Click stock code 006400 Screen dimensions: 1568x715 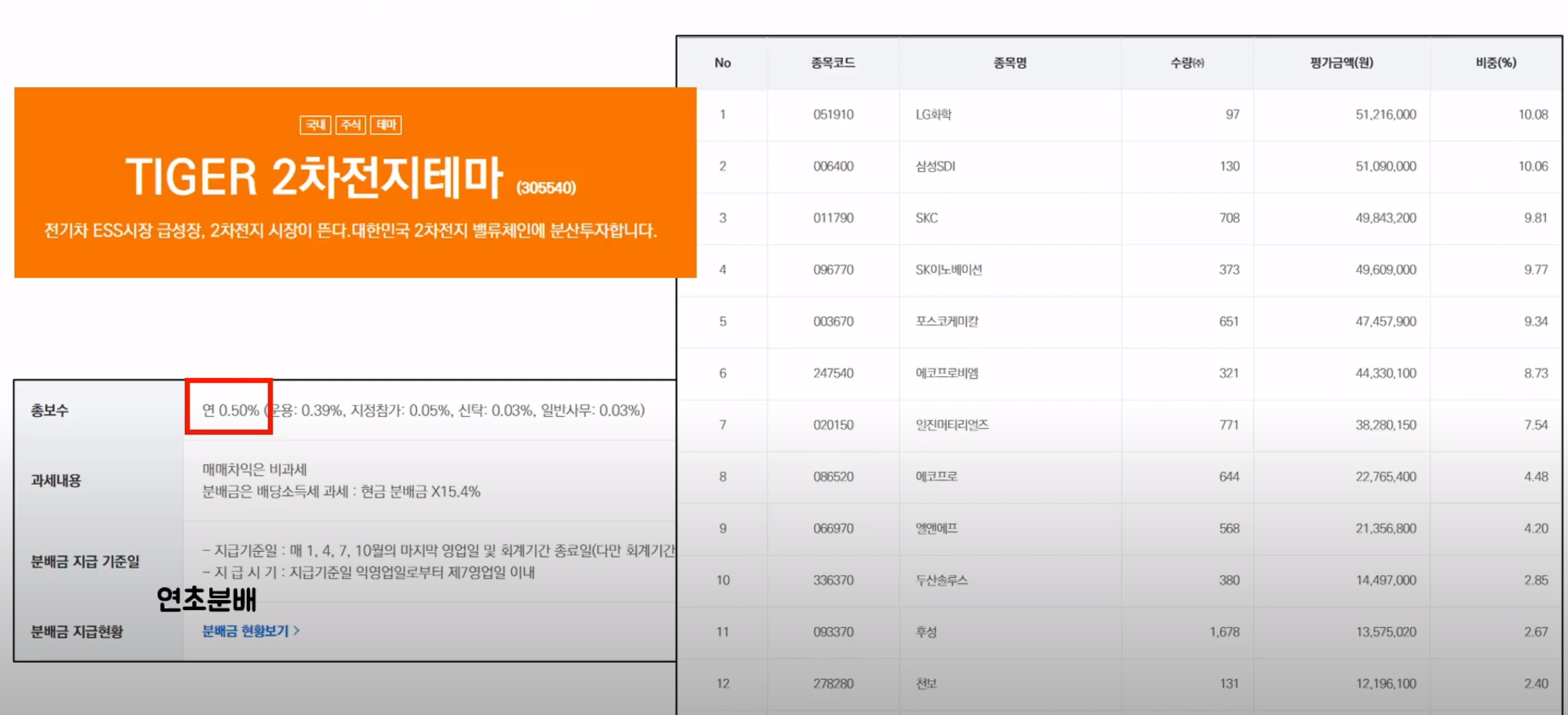(833, 167)
